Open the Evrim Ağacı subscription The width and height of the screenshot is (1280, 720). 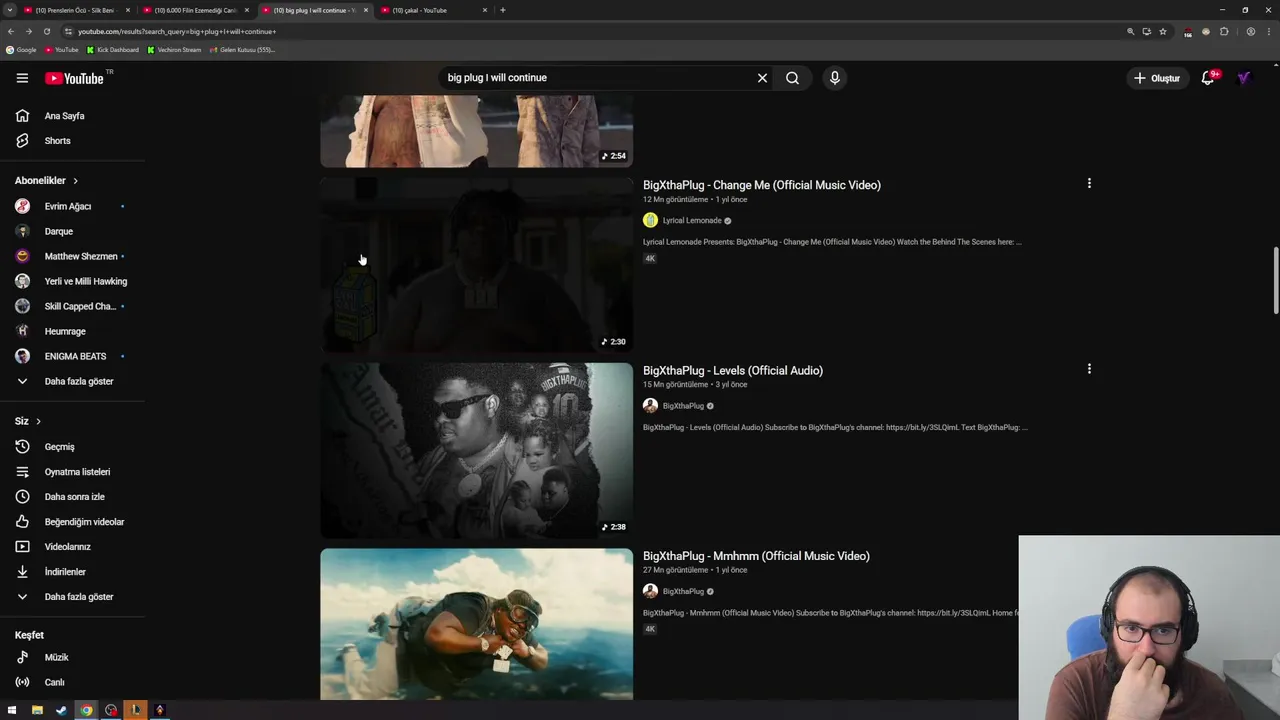coord(72,206)
